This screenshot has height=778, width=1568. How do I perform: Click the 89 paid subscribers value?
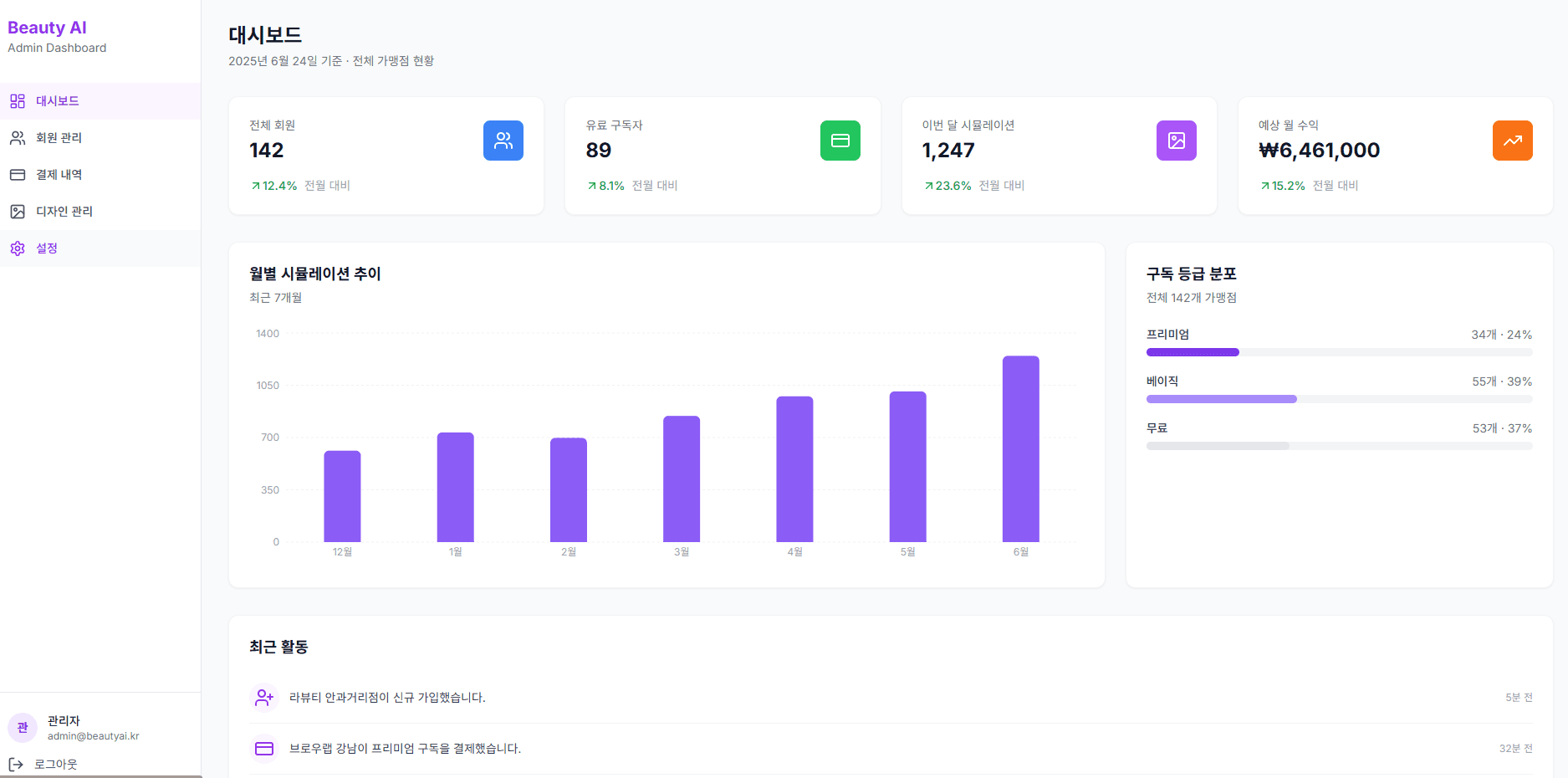(x=599, y=151)
